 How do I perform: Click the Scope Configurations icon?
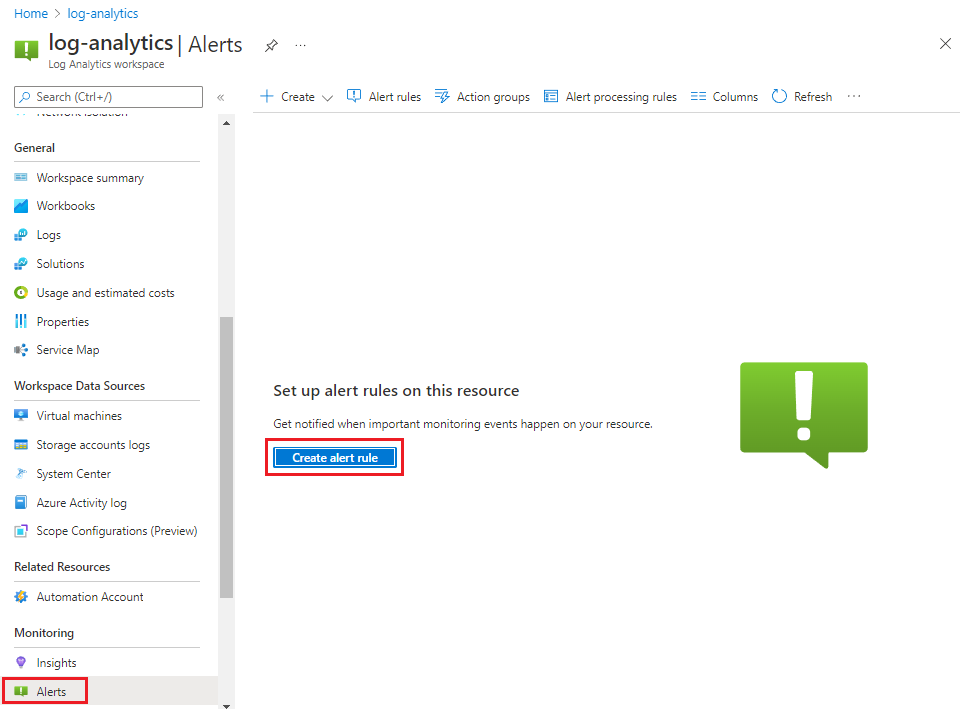click(x=21, y=531)
